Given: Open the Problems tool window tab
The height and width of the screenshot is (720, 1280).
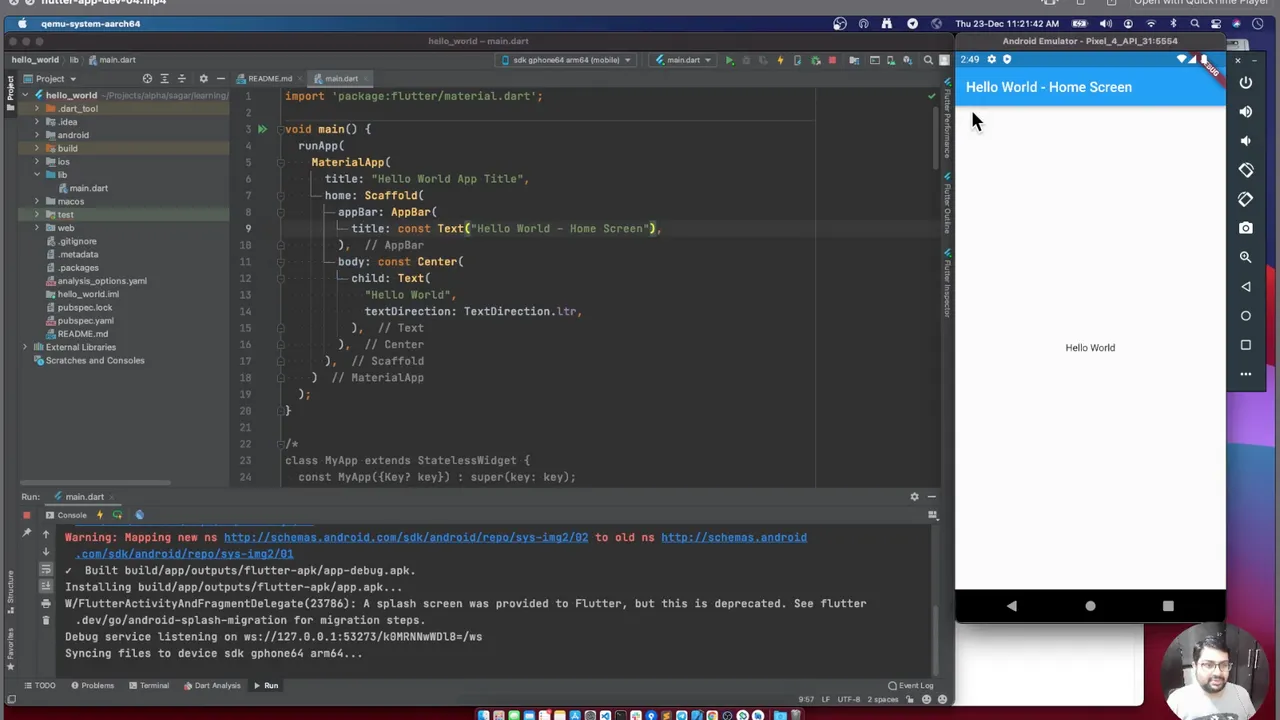Looking at the screenshot, I should click(92, 686).
